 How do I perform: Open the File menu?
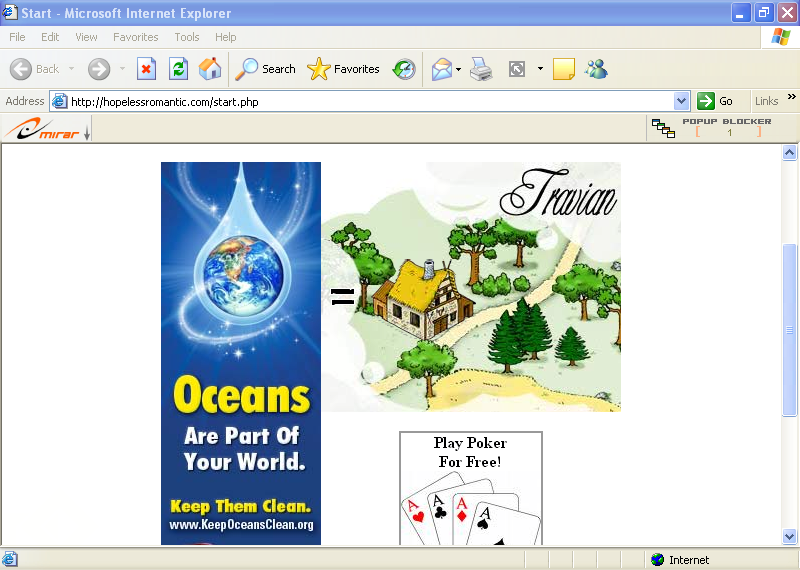click(x=17, y=37)
